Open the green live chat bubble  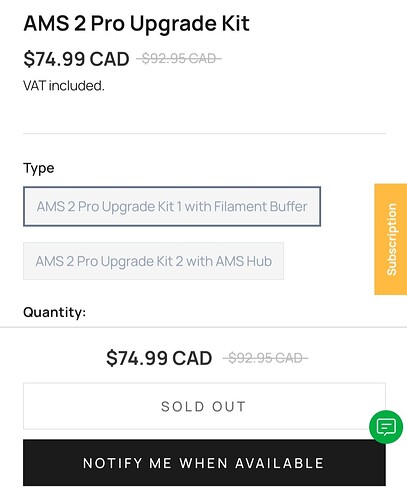tap(386, 427)
